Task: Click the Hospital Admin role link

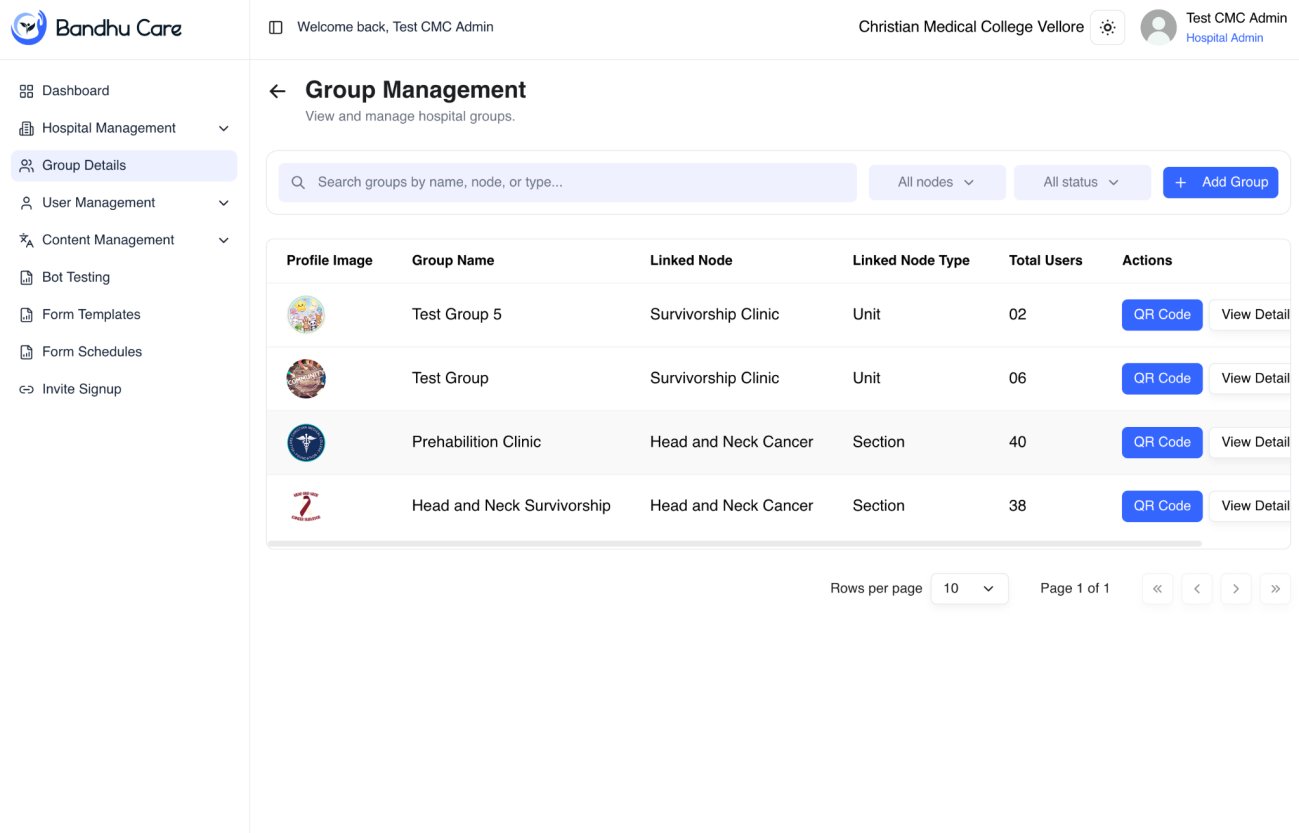Action: point(1224,38)
